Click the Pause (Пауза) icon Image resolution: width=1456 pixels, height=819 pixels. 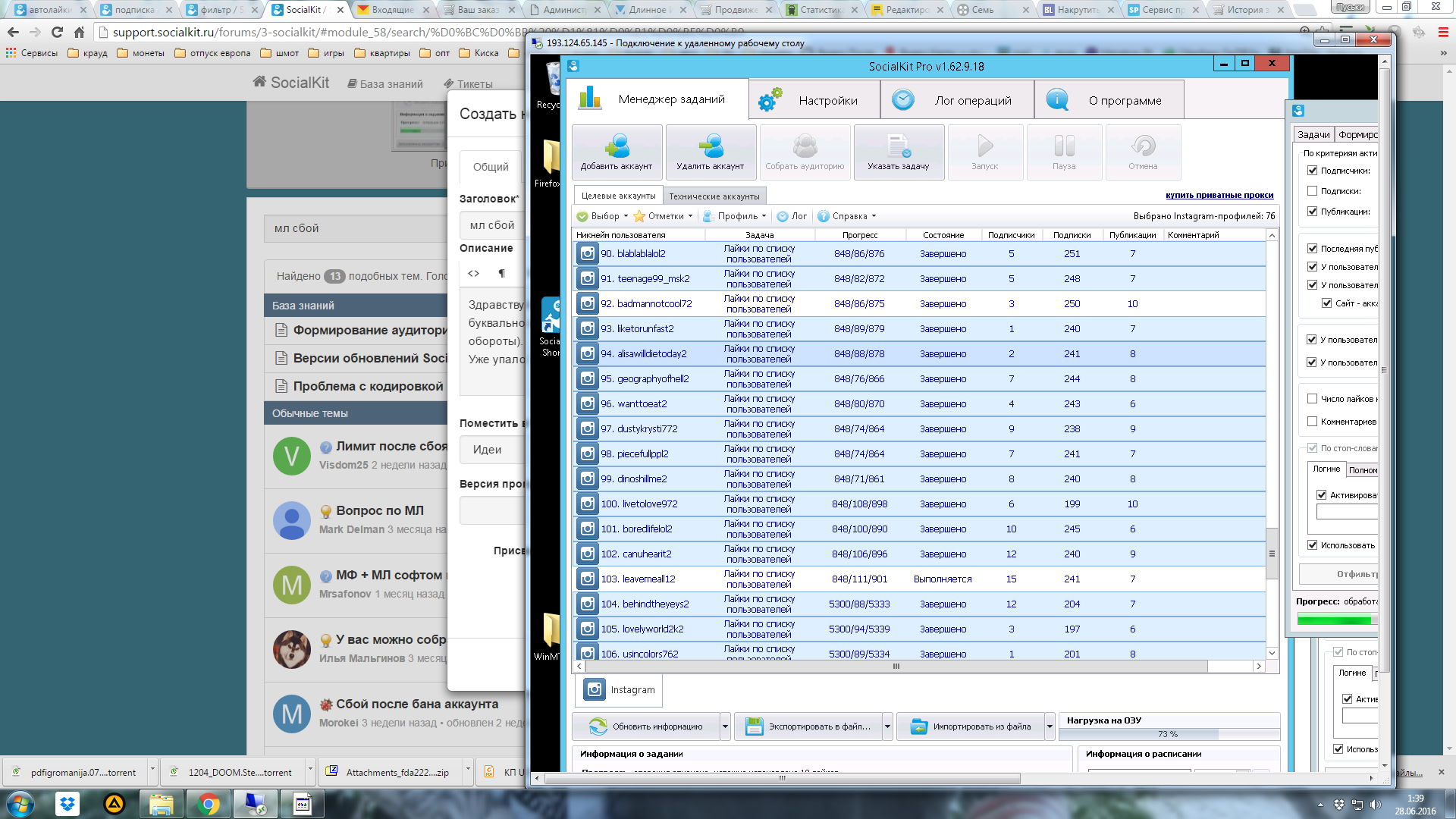point(1064,152)
